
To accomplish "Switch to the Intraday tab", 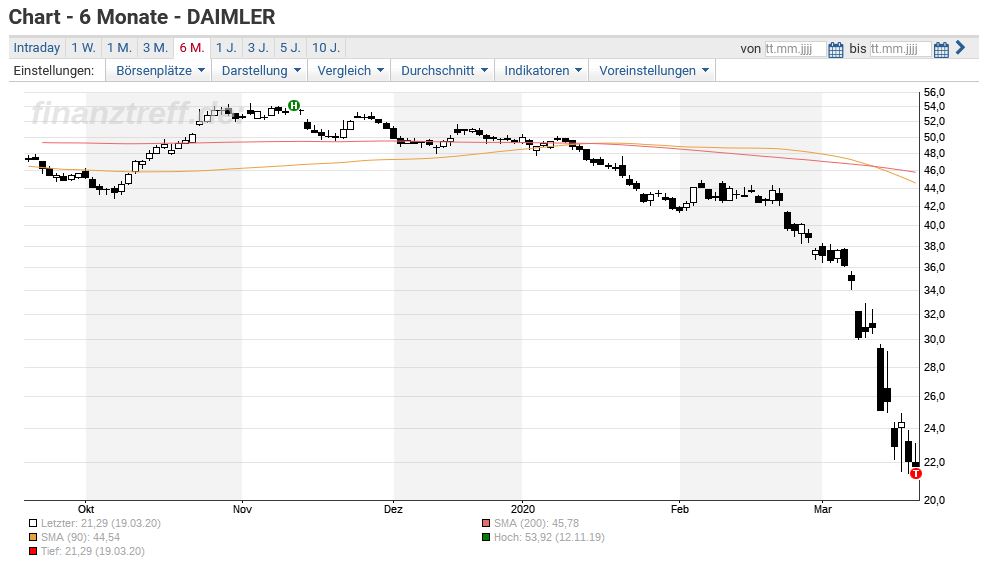I will pyautogui.click(x=36, y=48).
